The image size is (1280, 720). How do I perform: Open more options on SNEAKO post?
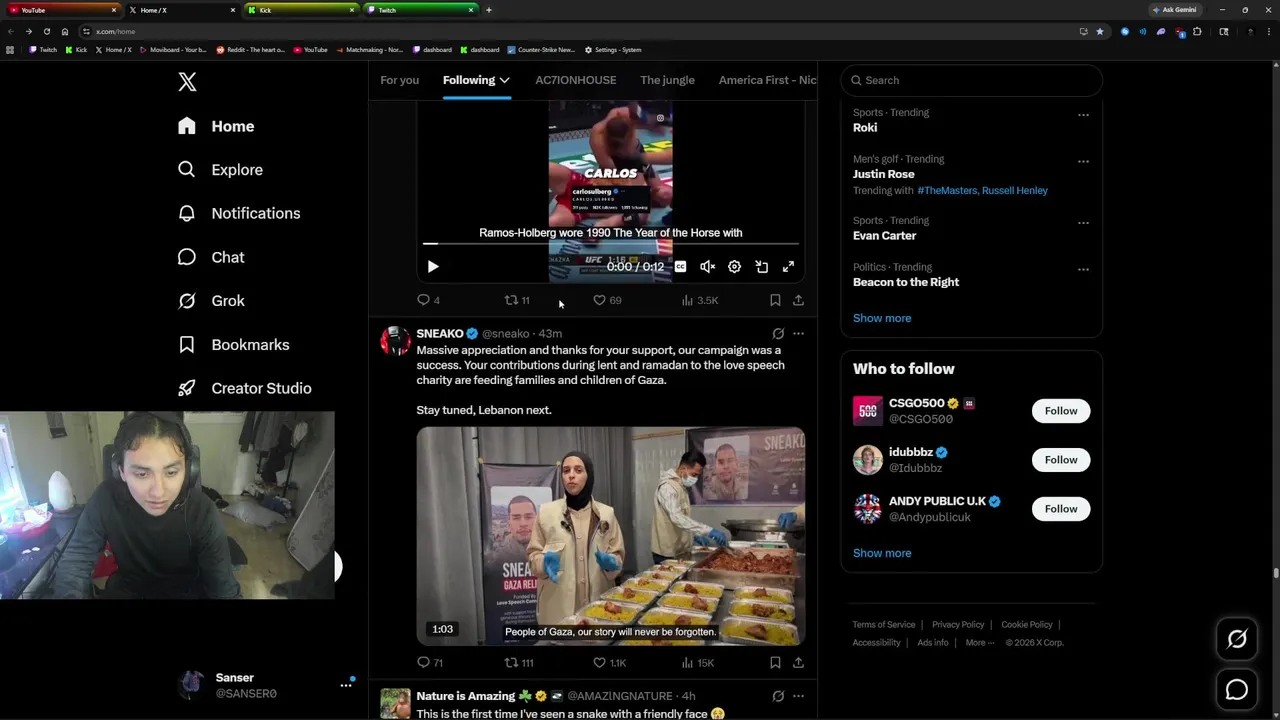(x=798, y=334)
